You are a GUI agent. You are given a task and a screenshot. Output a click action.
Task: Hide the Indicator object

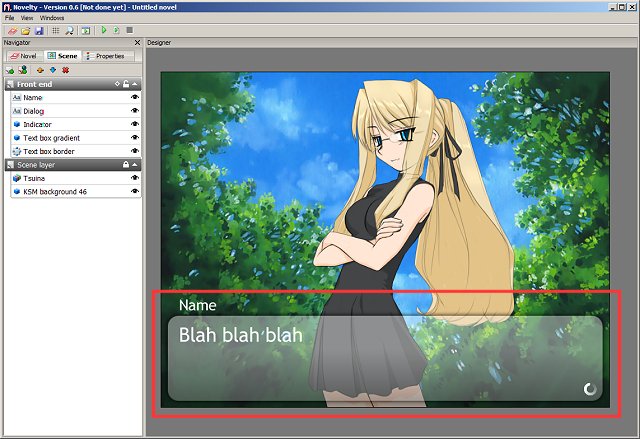(134, 124)
